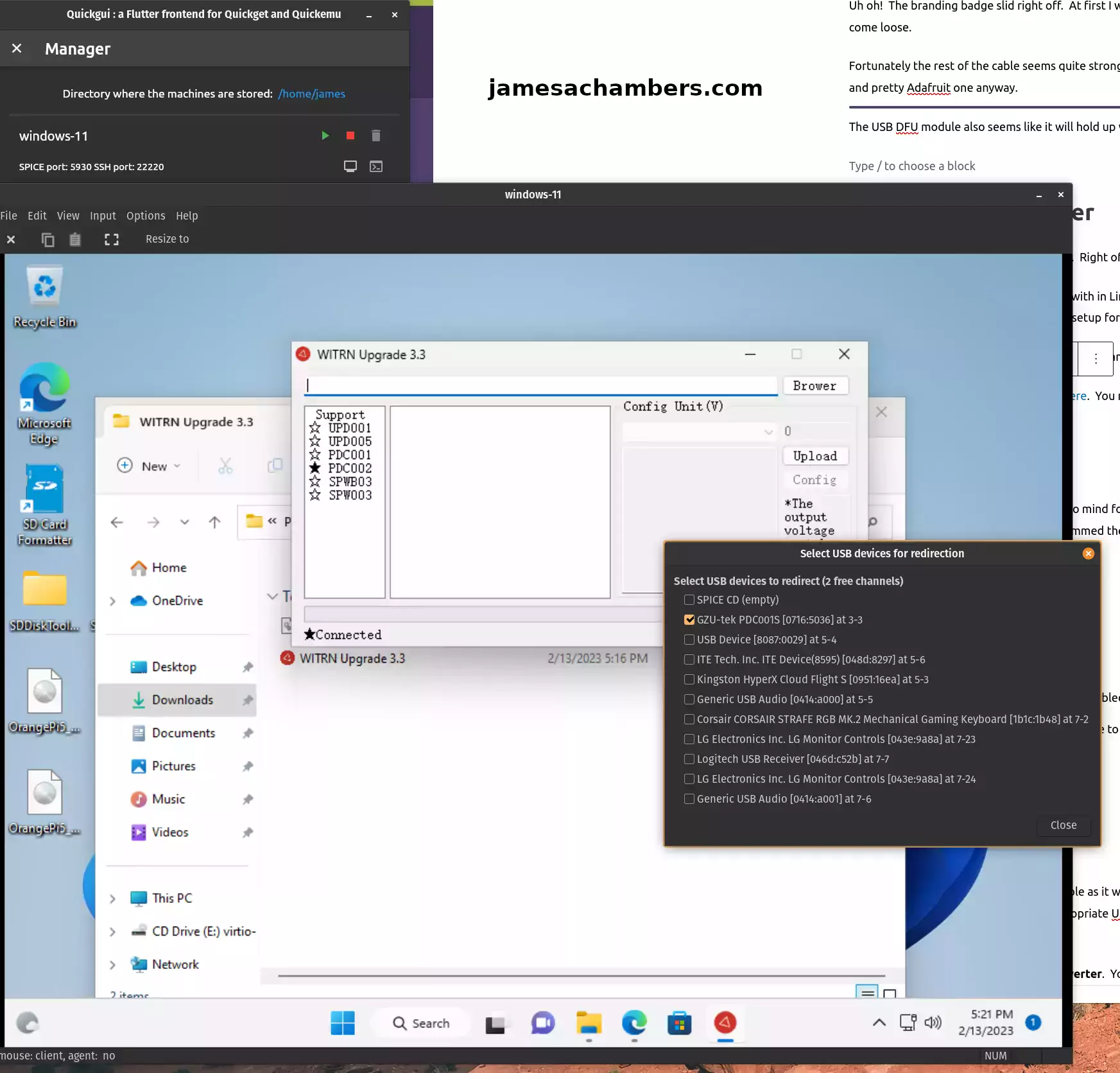Open Input menu in windows-11 viewer
The image size is (1120, 1073).
[x=103, y=216]
